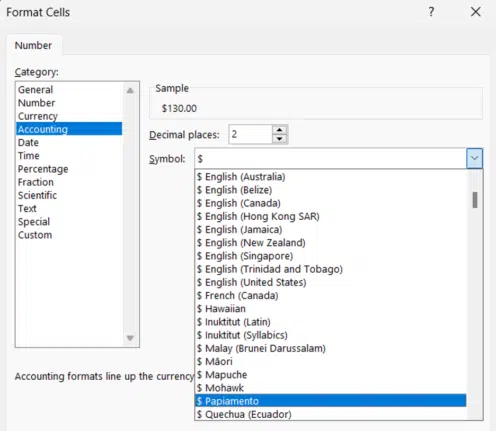The image size is (496, 431).
Task: Close the Format Cells dialog
Action: (x=475, y=12)
